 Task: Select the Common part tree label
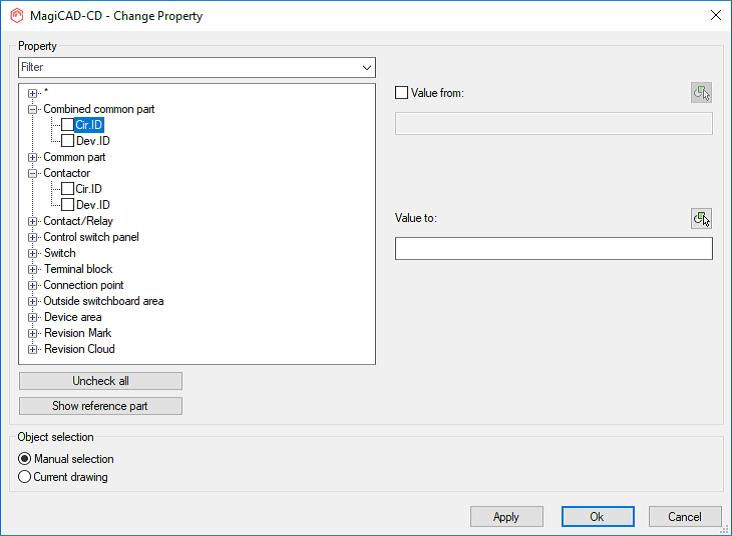click(74, 157)
